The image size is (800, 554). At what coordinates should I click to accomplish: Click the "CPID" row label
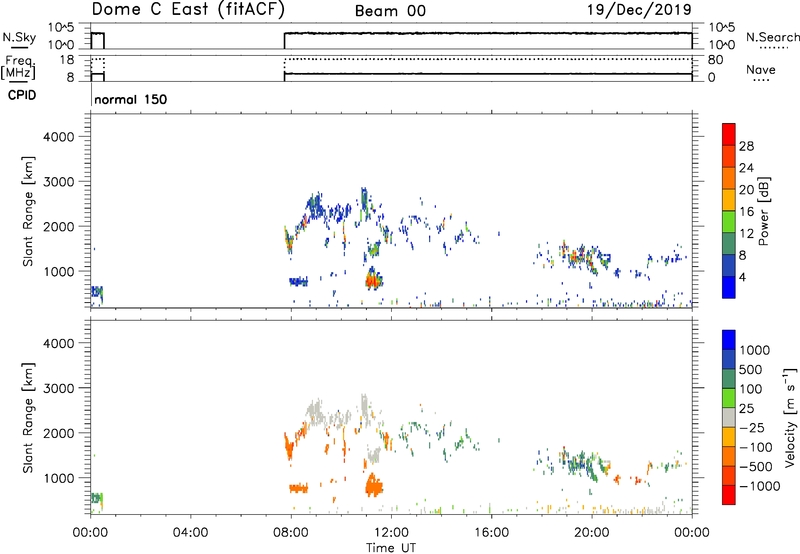pyautogui.click(x=22, y=95)
